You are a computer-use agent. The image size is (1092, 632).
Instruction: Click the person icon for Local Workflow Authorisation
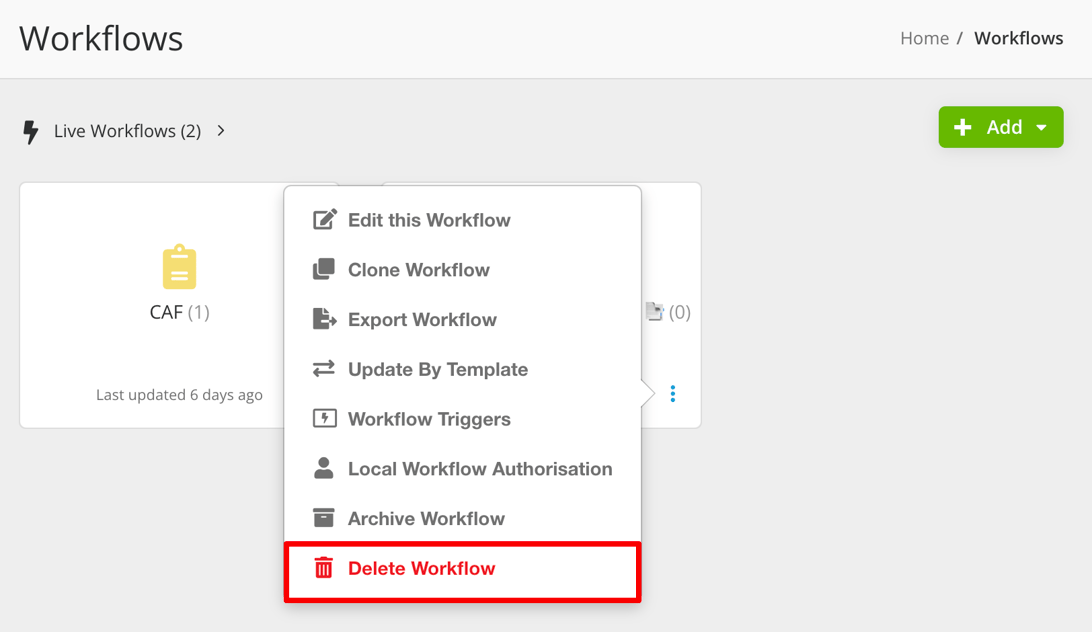pos(323,468)
